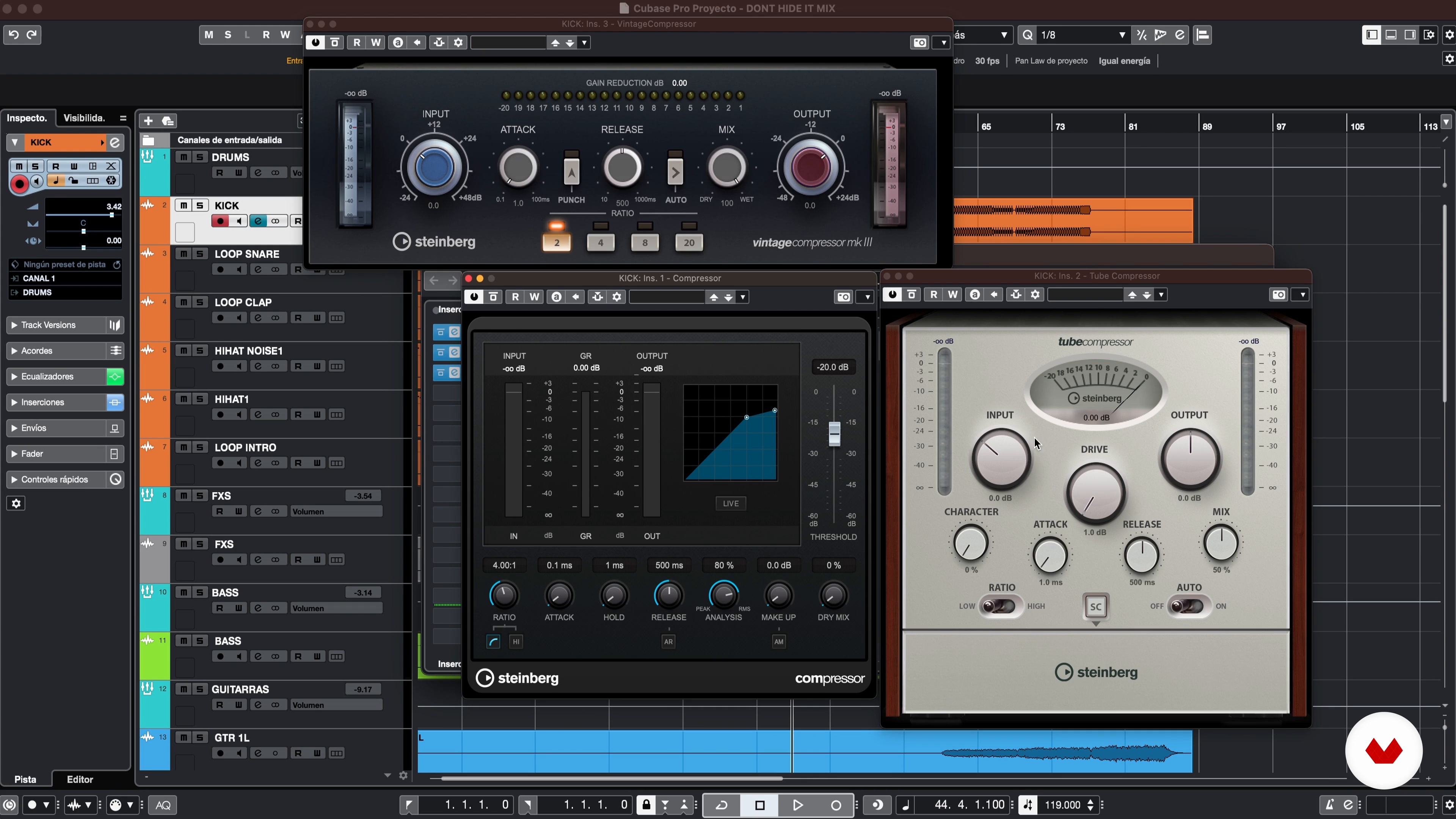This screenshot has height=819, width=1456.
Task: Click the KICK volume slider in Inspector
Action: tap(83, 215)
